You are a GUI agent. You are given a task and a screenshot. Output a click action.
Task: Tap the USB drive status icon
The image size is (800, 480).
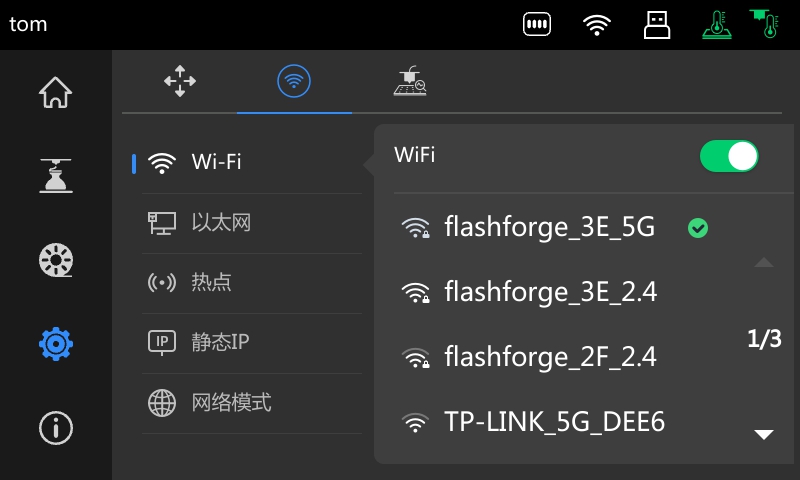pyautogui.click(x=657, y=24)
